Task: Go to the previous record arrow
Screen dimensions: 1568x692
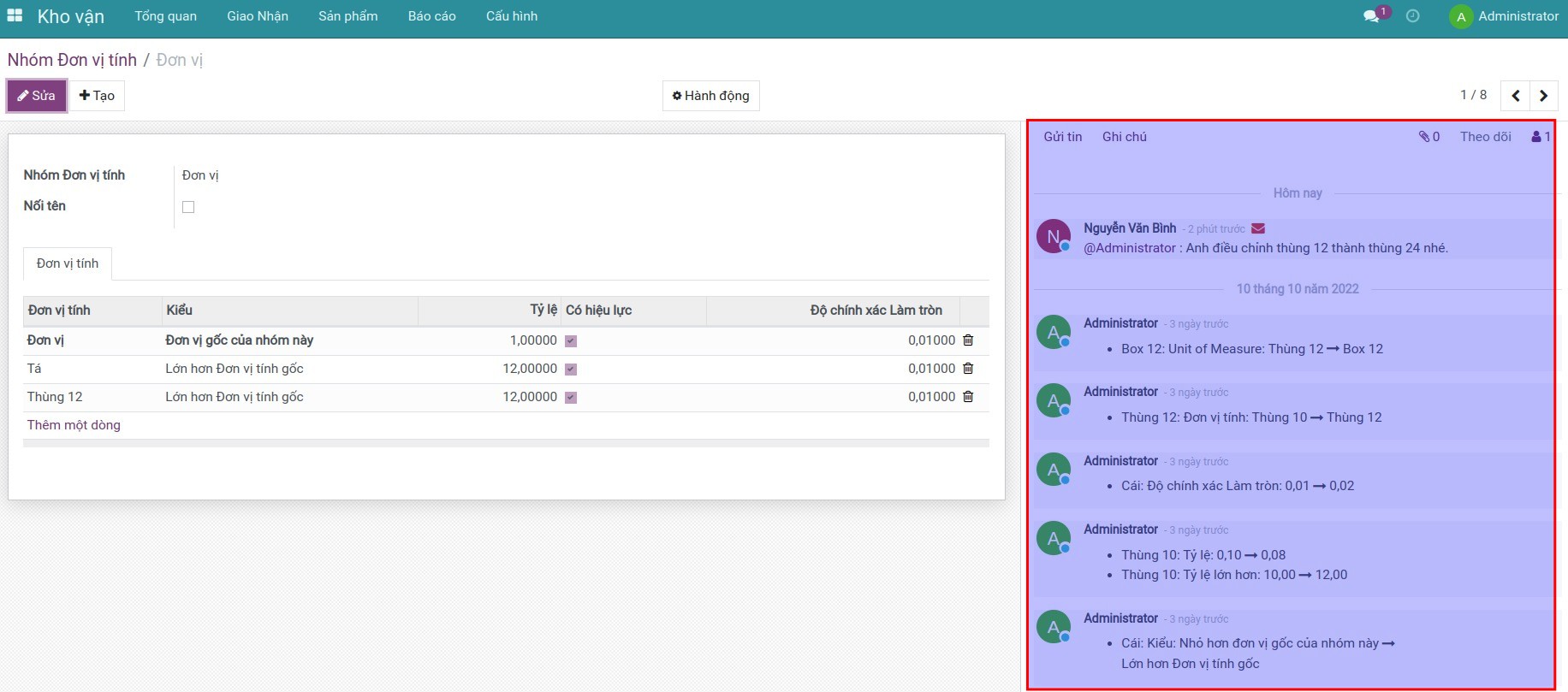Action: click(x=1515, y=96)
